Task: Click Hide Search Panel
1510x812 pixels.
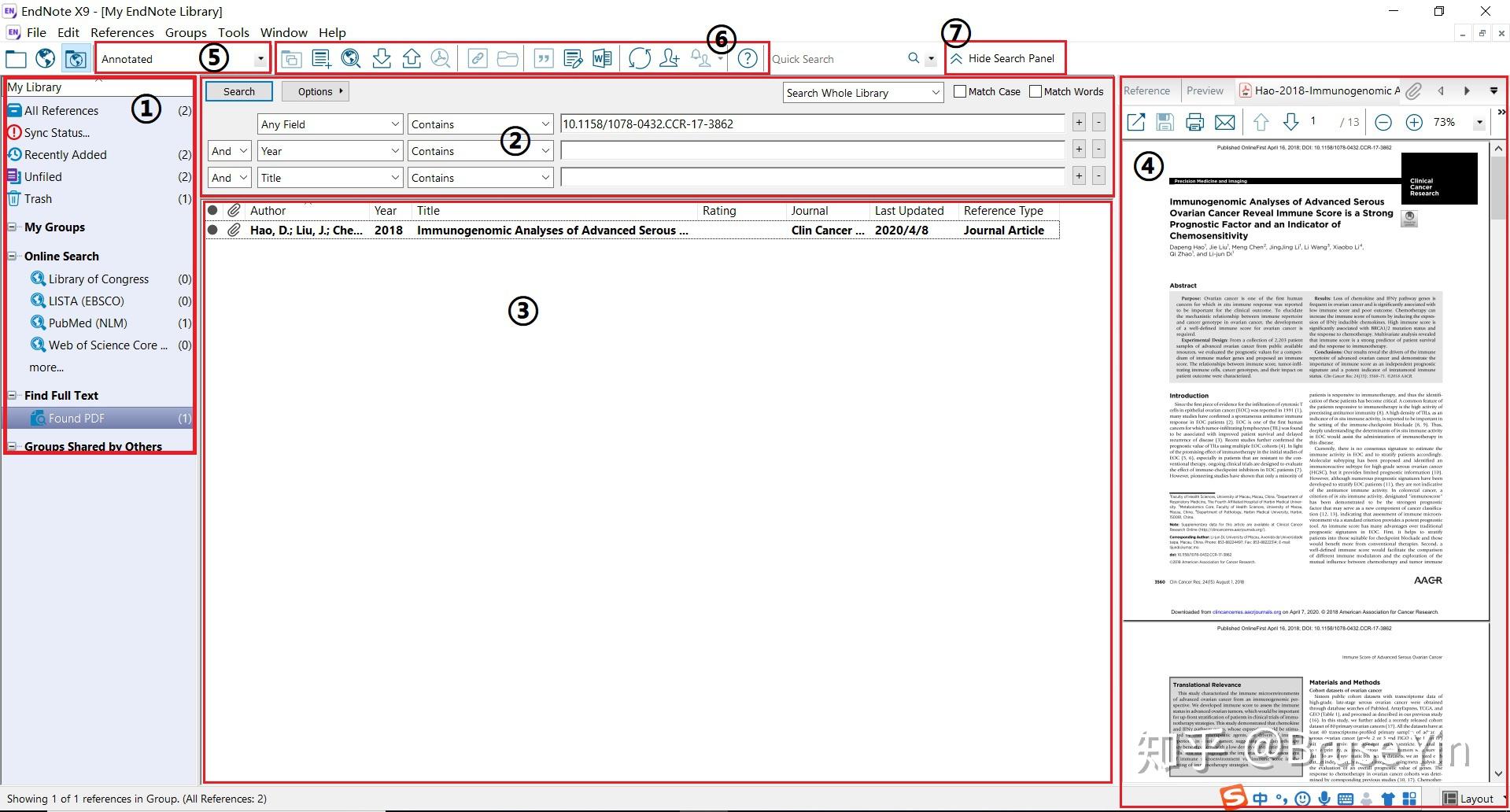Action: 1002,58
